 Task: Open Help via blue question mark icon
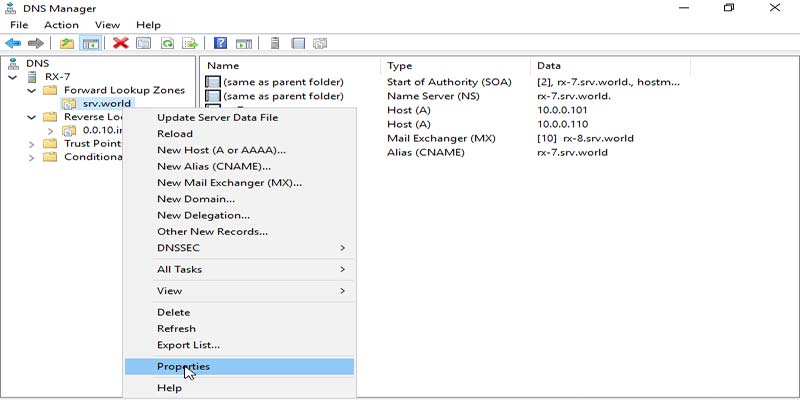(x=220, y=43)
